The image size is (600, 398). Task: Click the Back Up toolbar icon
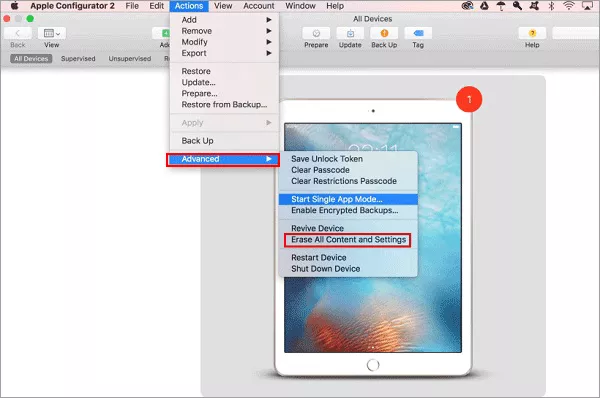pyautogui.click(x=384, y=33)
